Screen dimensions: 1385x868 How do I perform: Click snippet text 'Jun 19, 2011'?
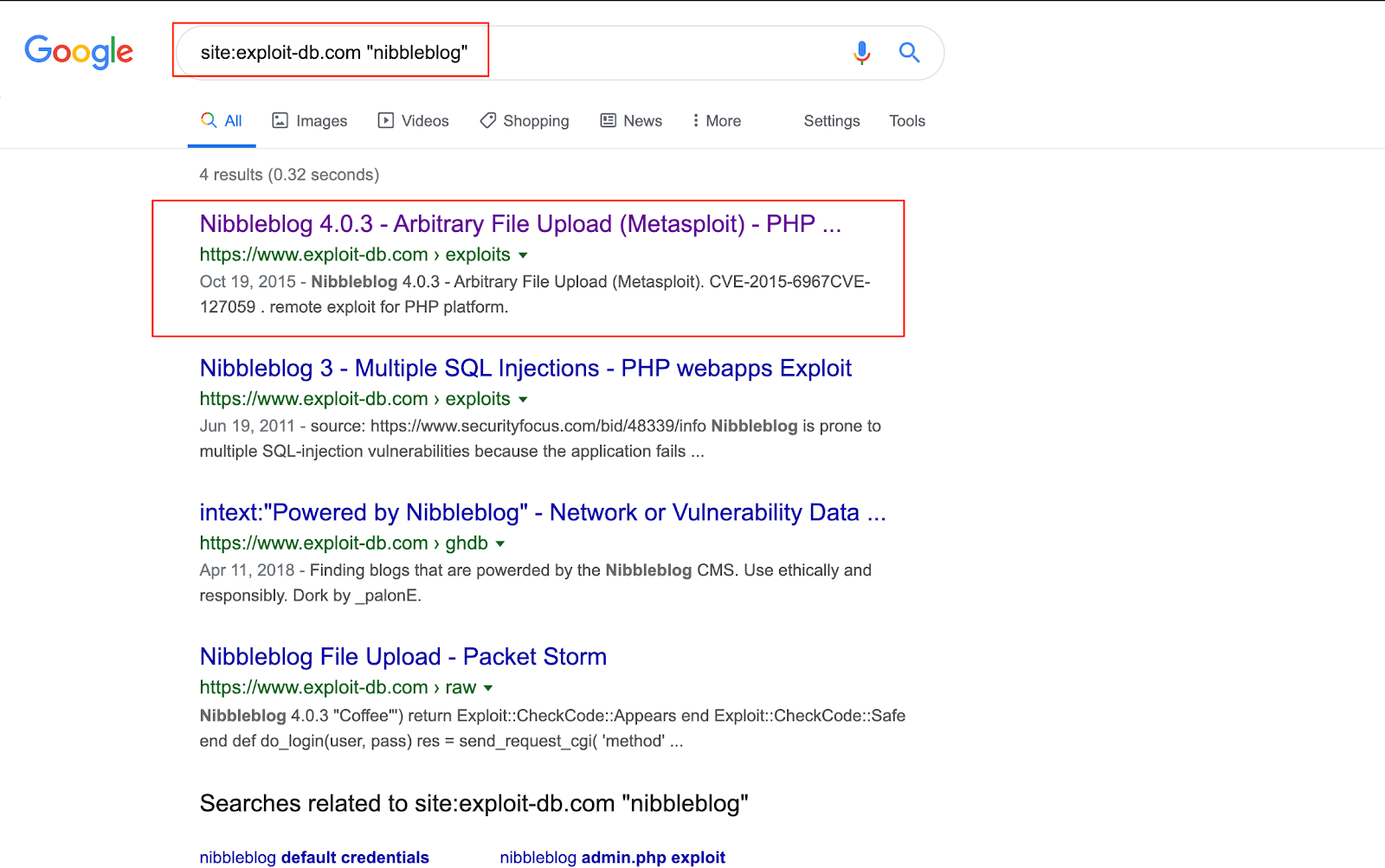click(x=248, y=426)
